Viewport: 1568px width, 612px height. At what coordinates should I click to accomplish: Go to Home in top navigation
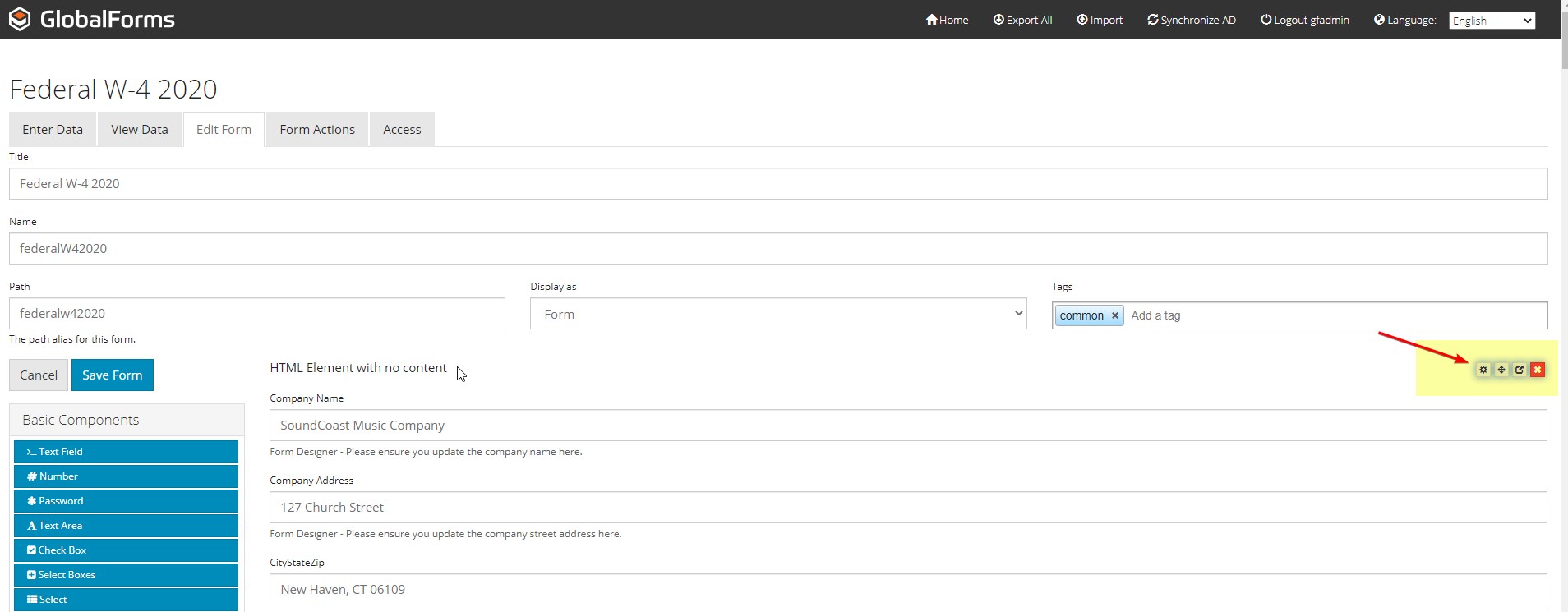pos(947,20)
